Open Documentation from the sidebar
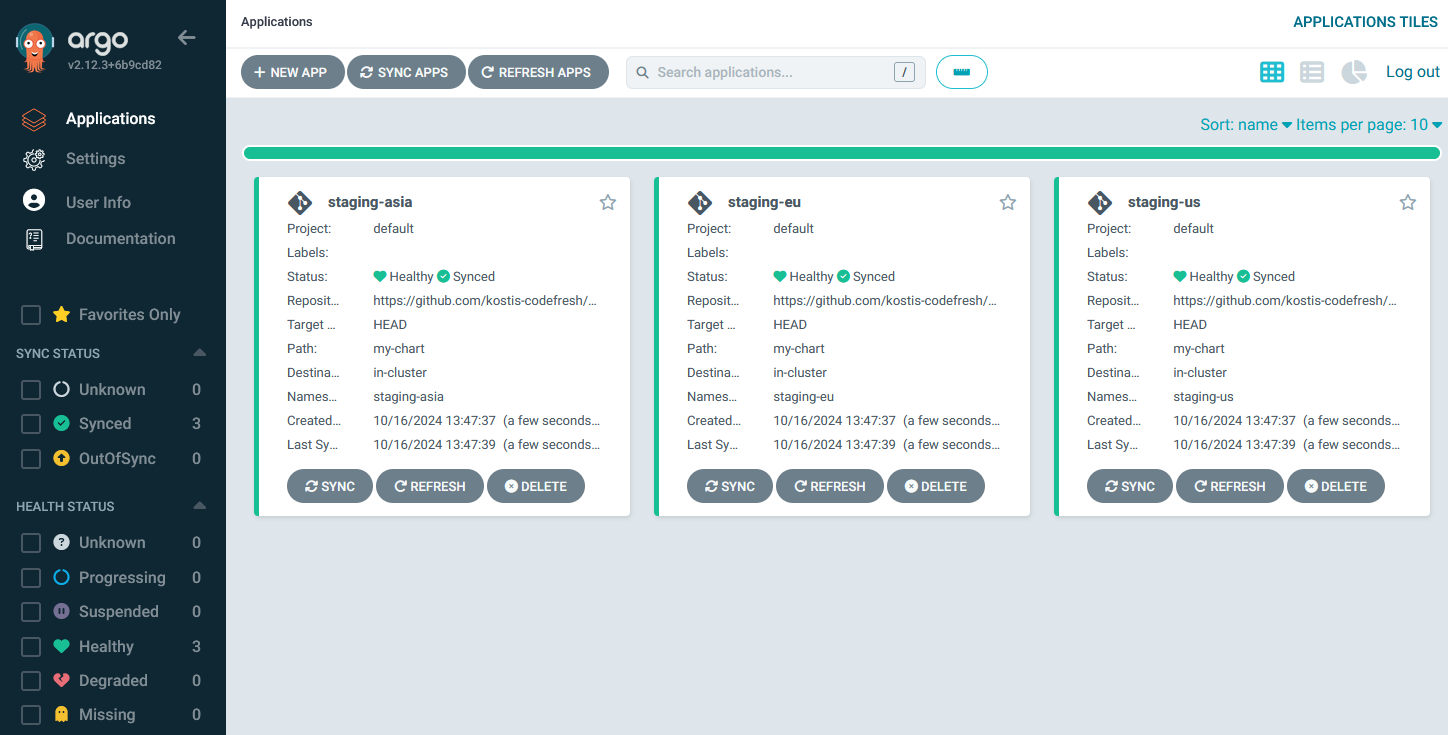The width and height of the screenshot is (1448, 735). (33, 238)
